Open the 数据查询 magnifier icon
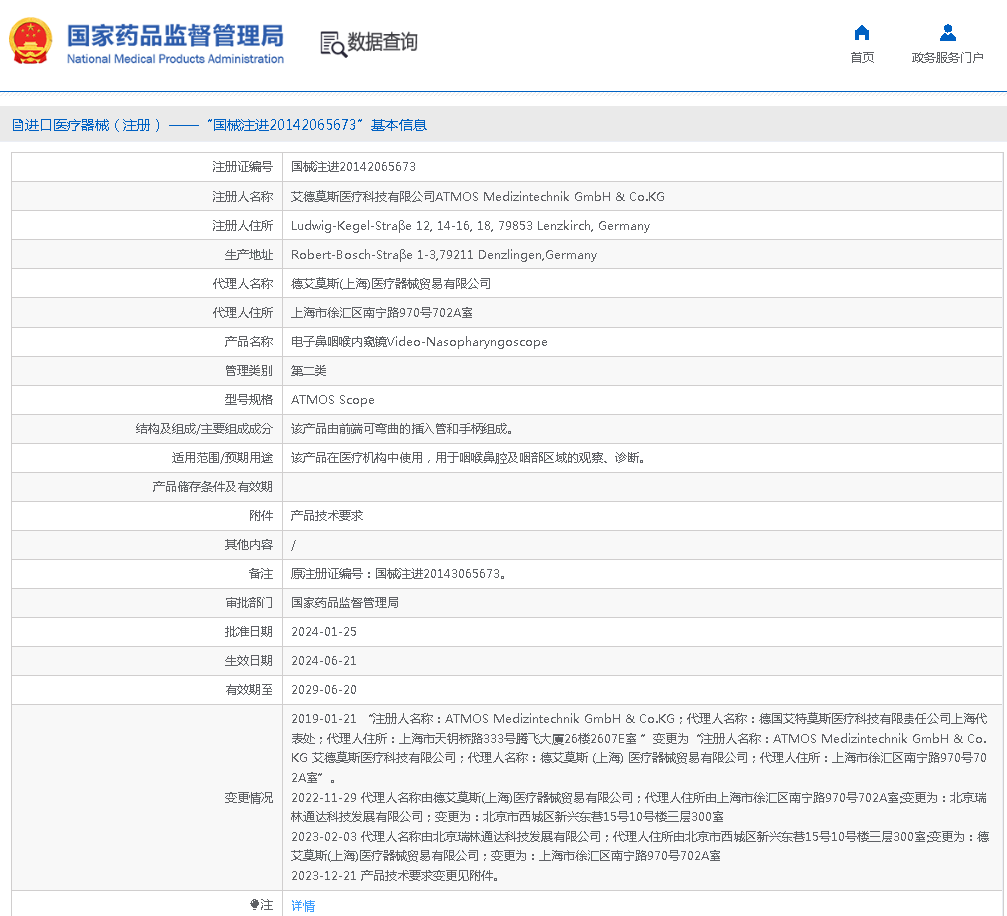 [x=333, y=44]
